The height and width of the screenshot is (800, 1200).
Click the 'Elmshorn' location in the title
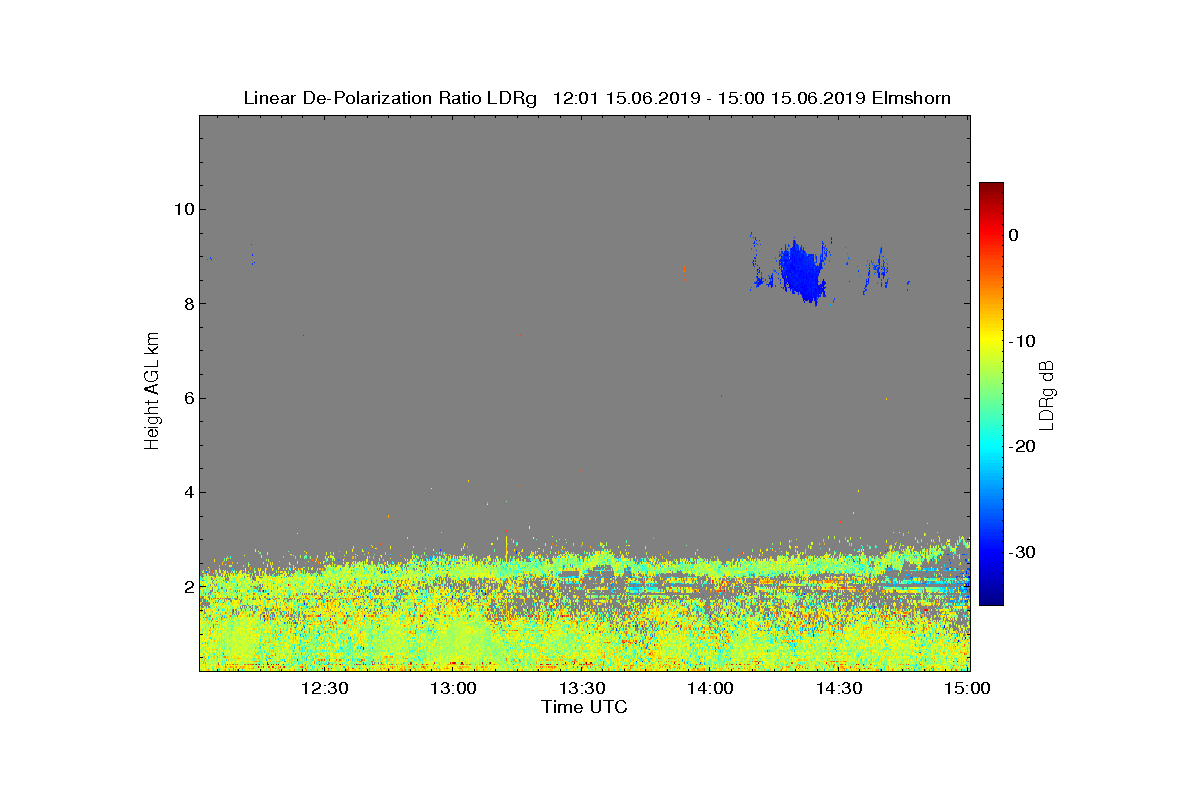[911, 98]
